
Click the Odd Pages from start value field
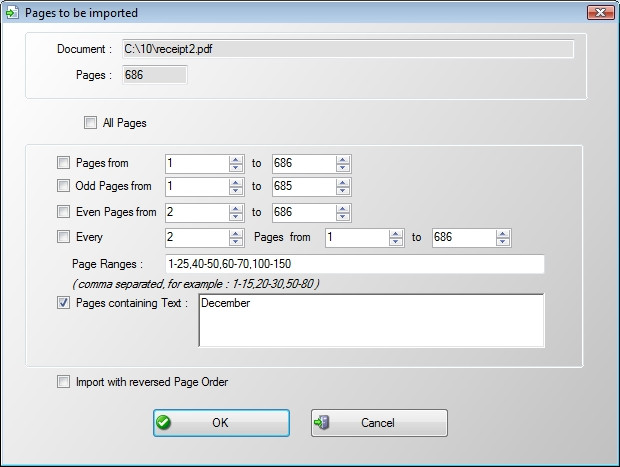point(197,186)
